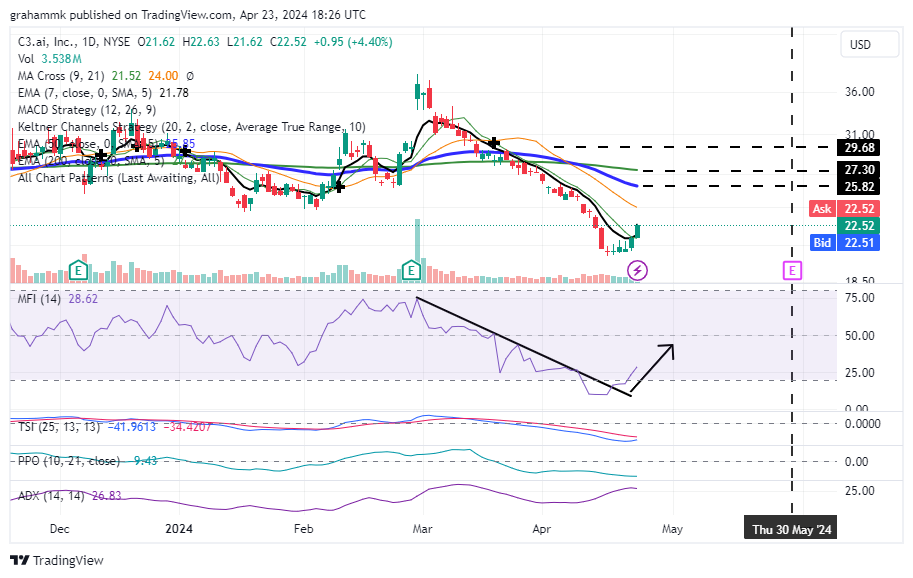This screenshot has width=913, height=578.
Task: Click the TradingView logo at bottom
Action: click(57, 561)
